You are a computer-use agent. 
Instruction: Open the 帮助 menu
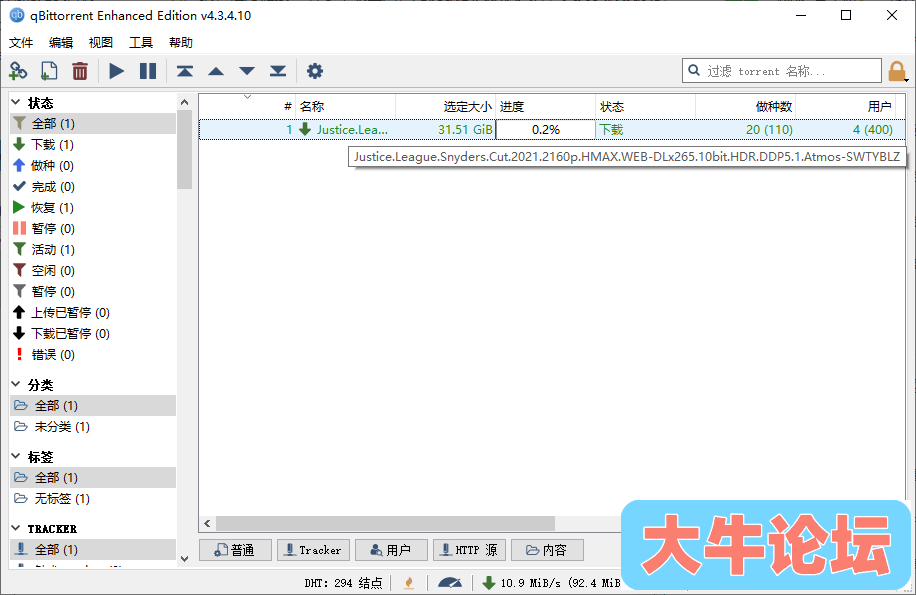click(x=181, y=43)
